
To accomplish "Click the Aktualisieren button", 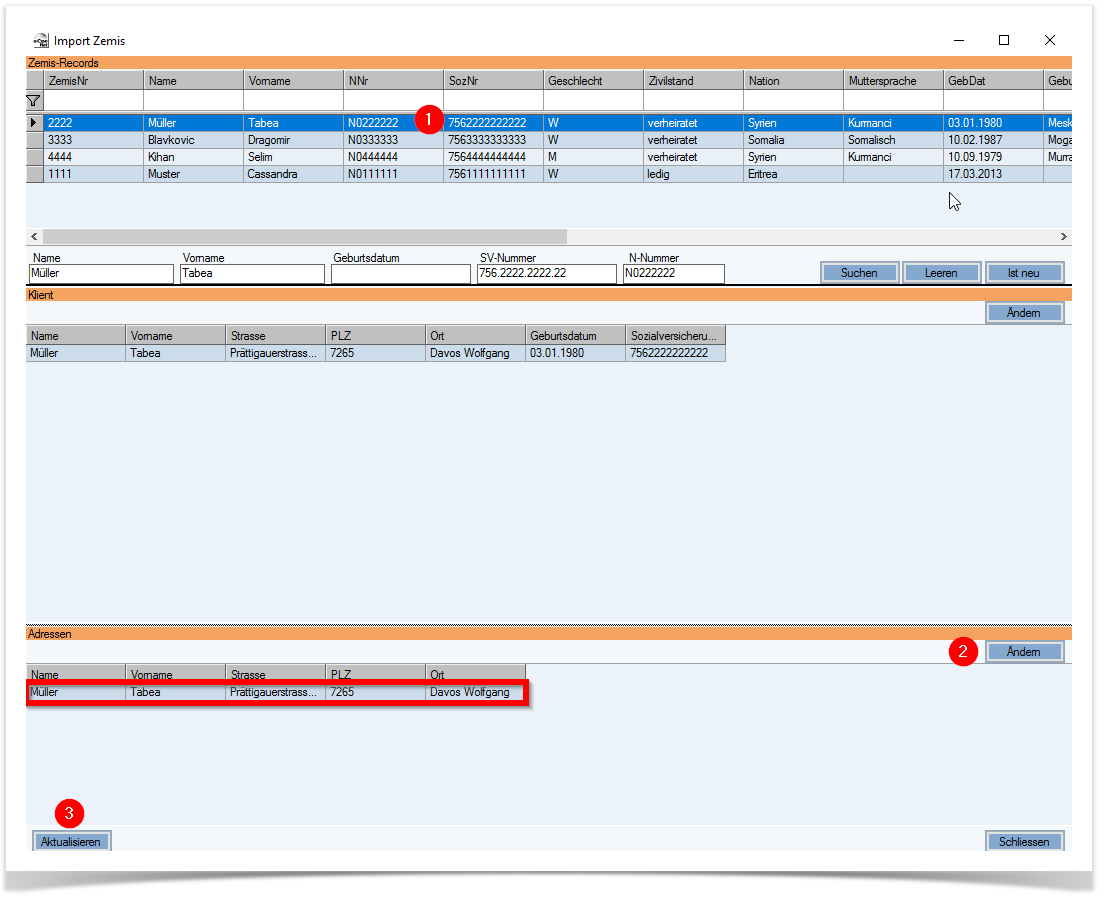I will point(71,842).
